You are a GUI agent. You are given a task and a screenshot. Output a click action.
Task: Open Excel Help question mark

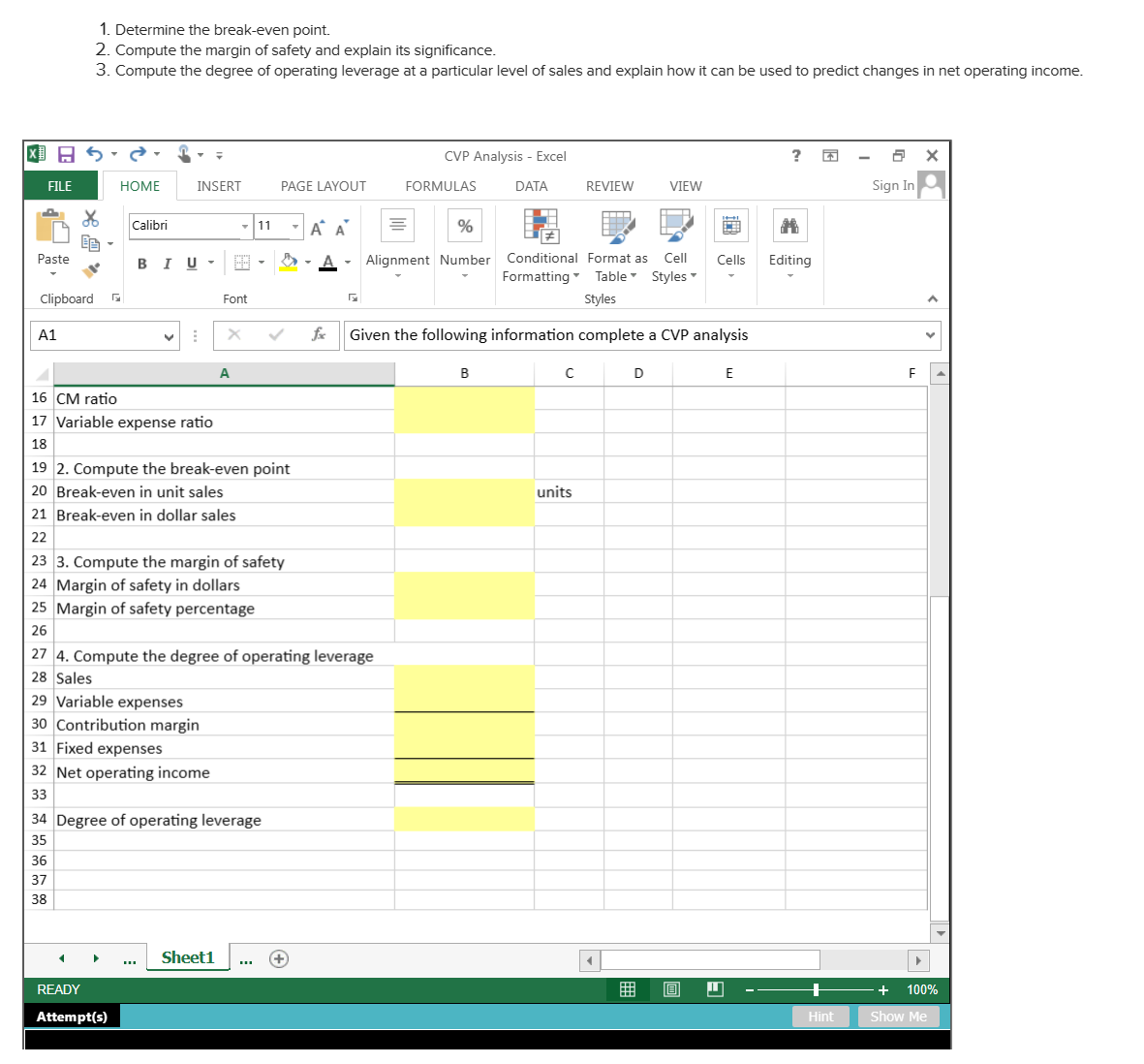pyautogui.click(x=796, y=155)
